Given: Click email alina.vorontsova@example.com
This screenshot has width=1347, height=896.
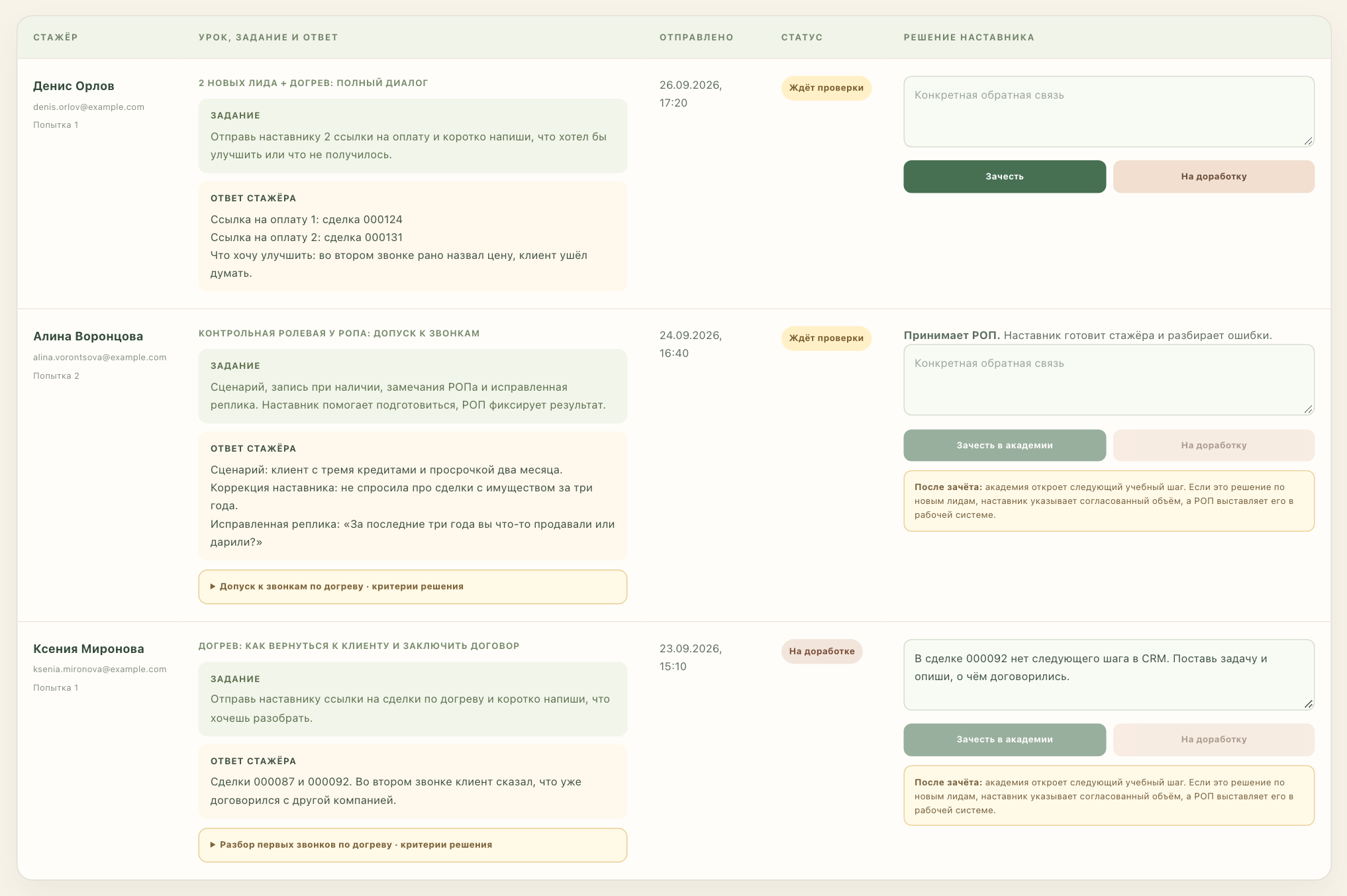Looking at the screenshot, I should pos(100,357).
